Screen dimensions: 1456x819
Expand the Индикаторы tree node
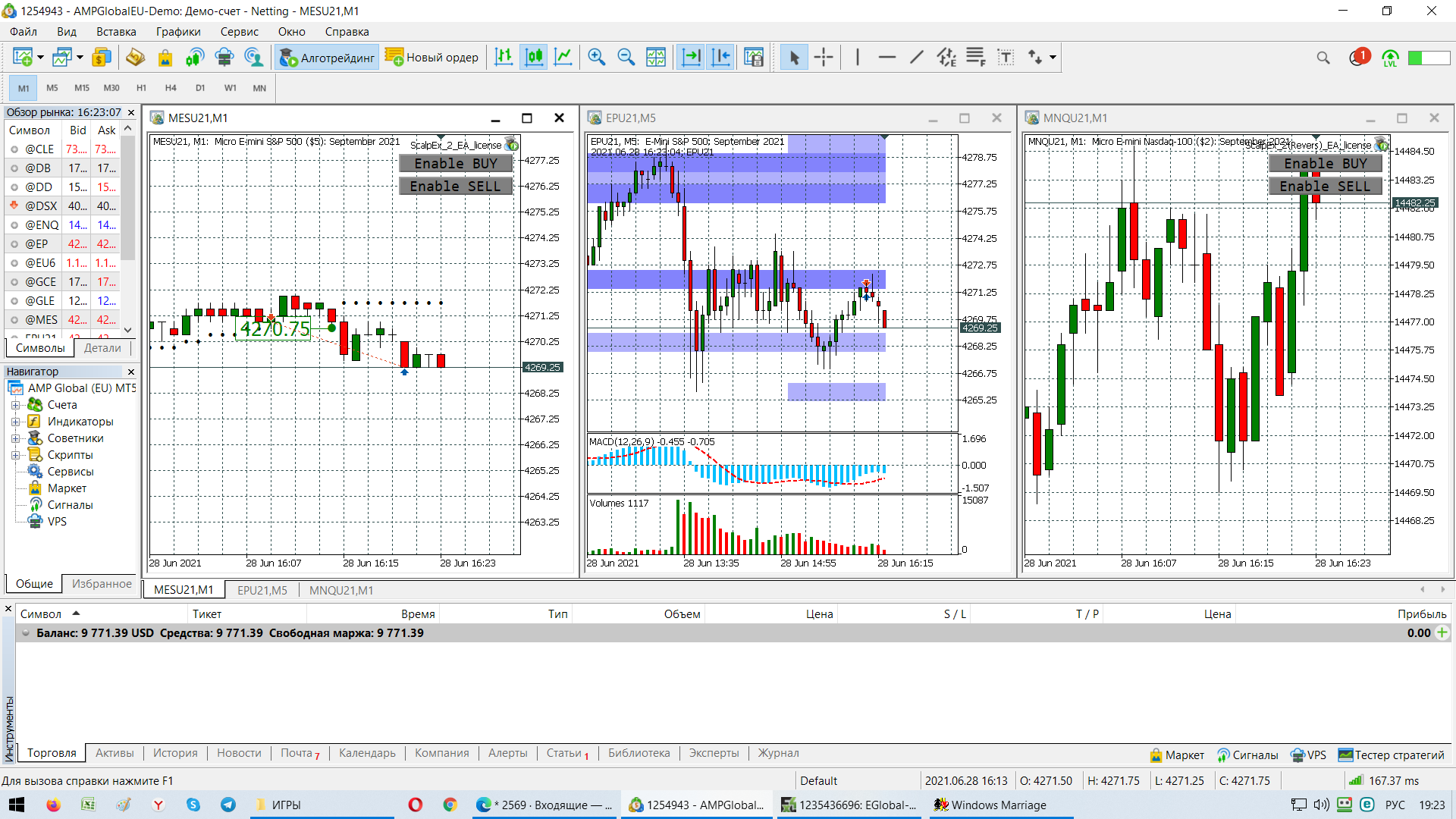point(15,422)
